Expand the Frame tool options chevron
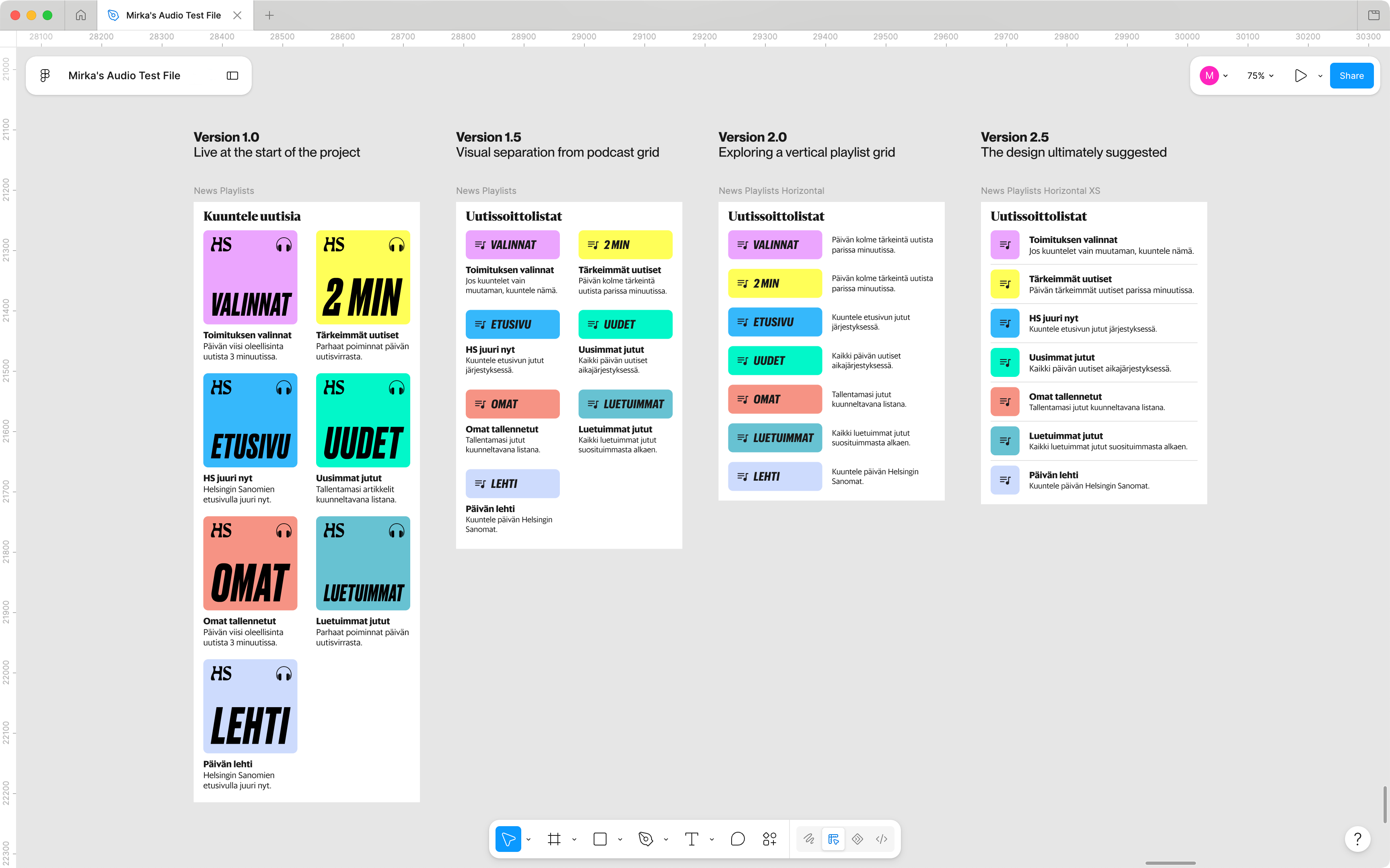 point(574,839)
